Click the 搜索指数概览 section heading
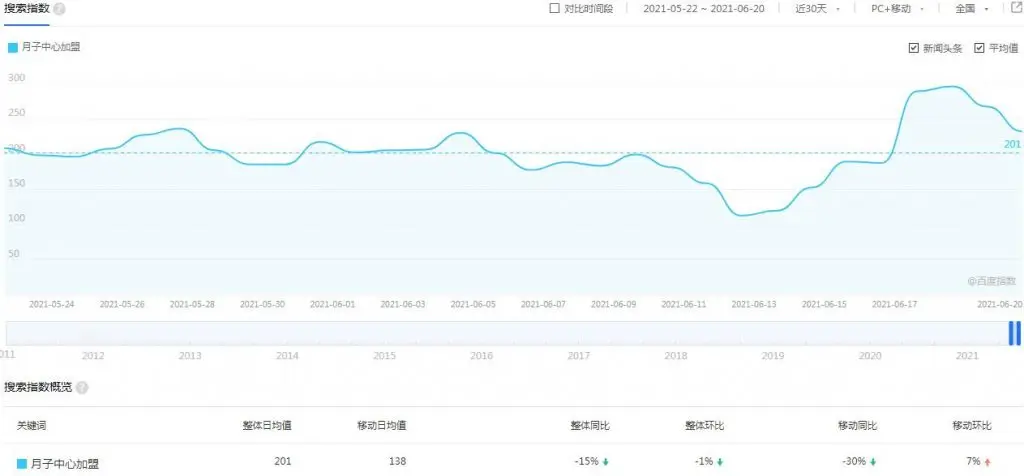The image size is (1024, 476). [x=38, y=387]
